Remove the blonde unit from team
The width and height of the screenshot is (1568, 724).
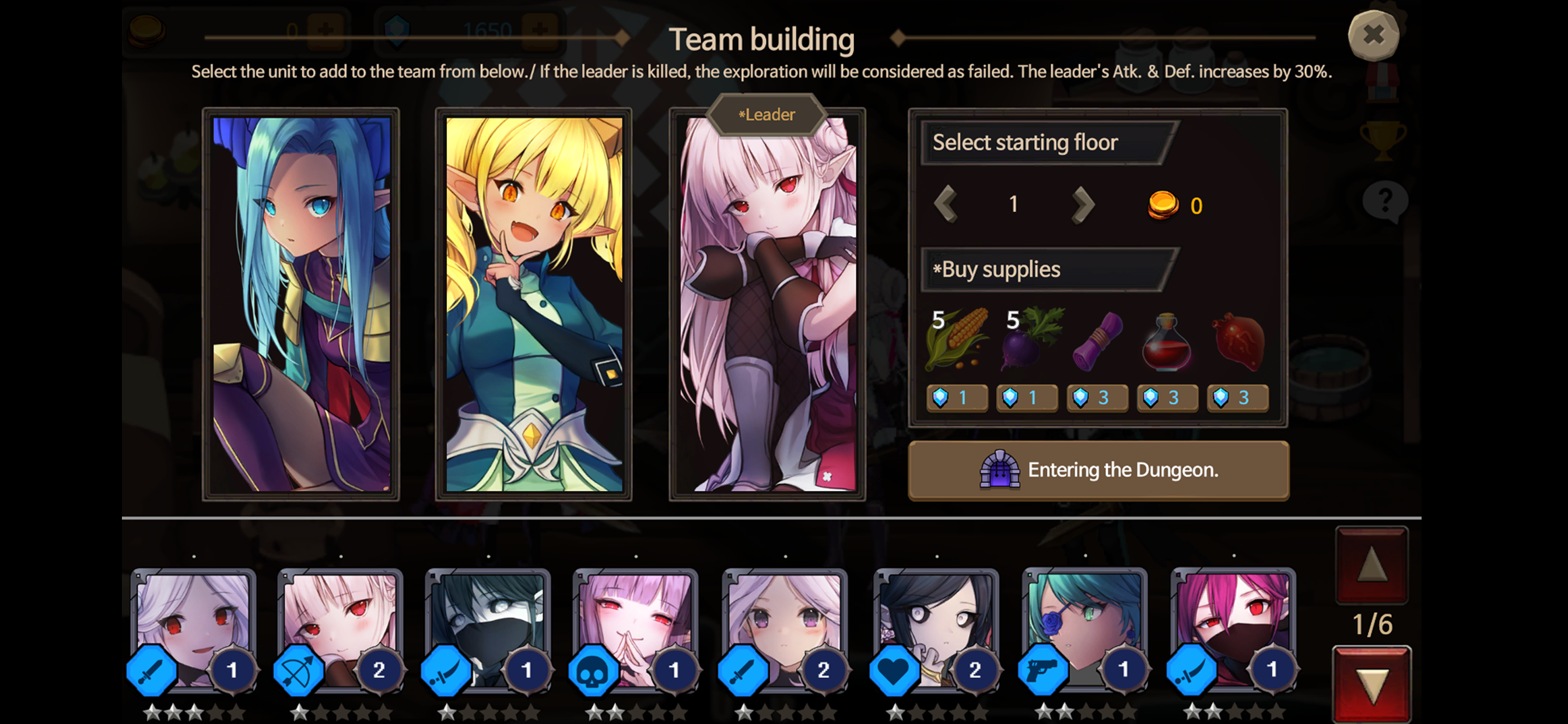coord(534,304)
